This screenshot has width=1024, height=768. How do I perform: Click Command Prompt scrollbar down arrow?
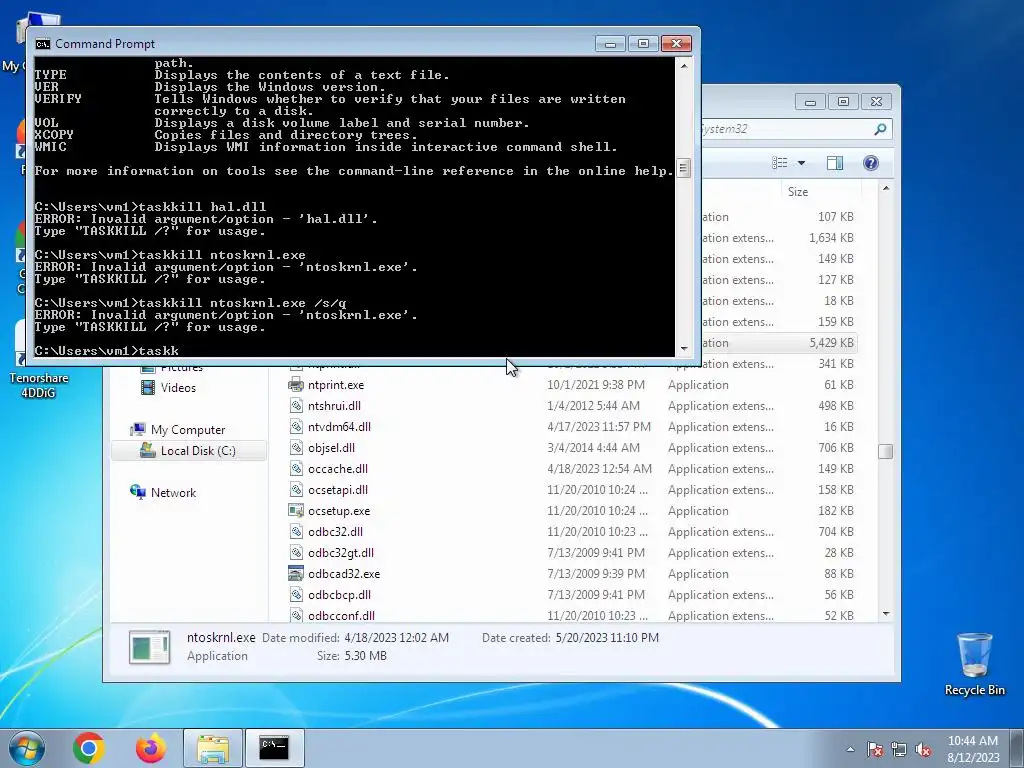(x=684, y=349)
